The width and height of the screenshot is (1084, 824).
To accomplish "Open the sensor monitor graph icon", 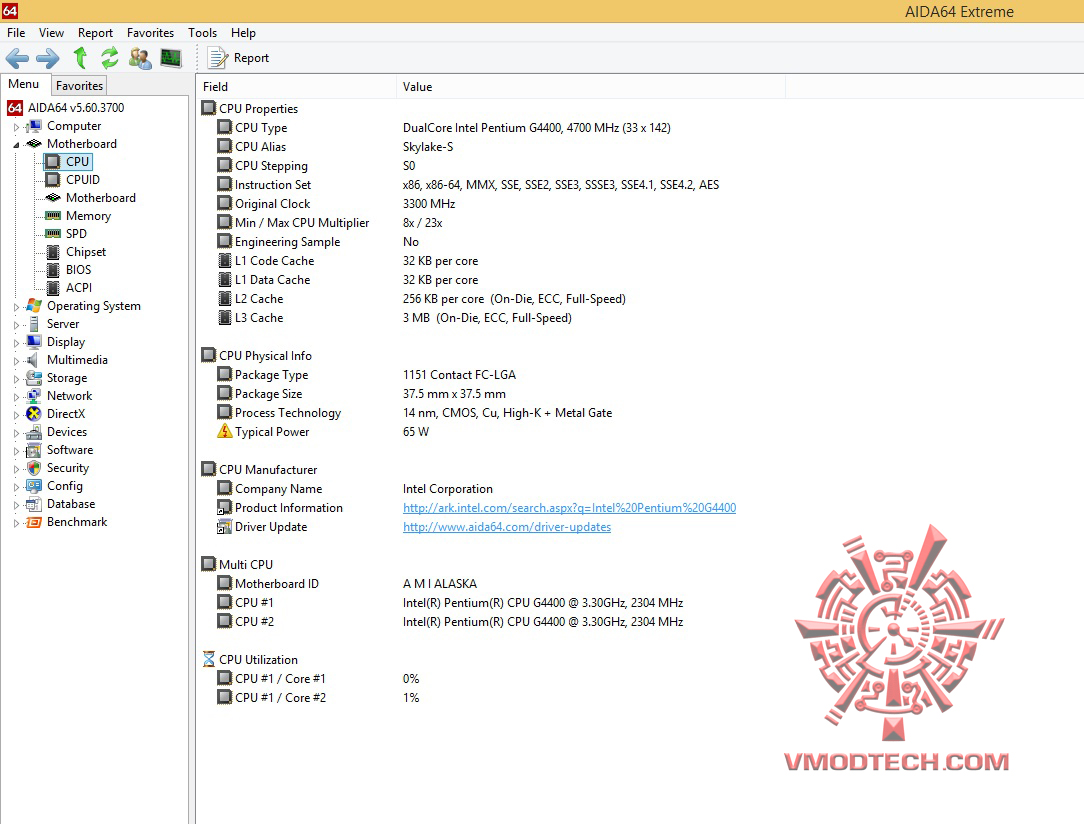I will (171, 58).
